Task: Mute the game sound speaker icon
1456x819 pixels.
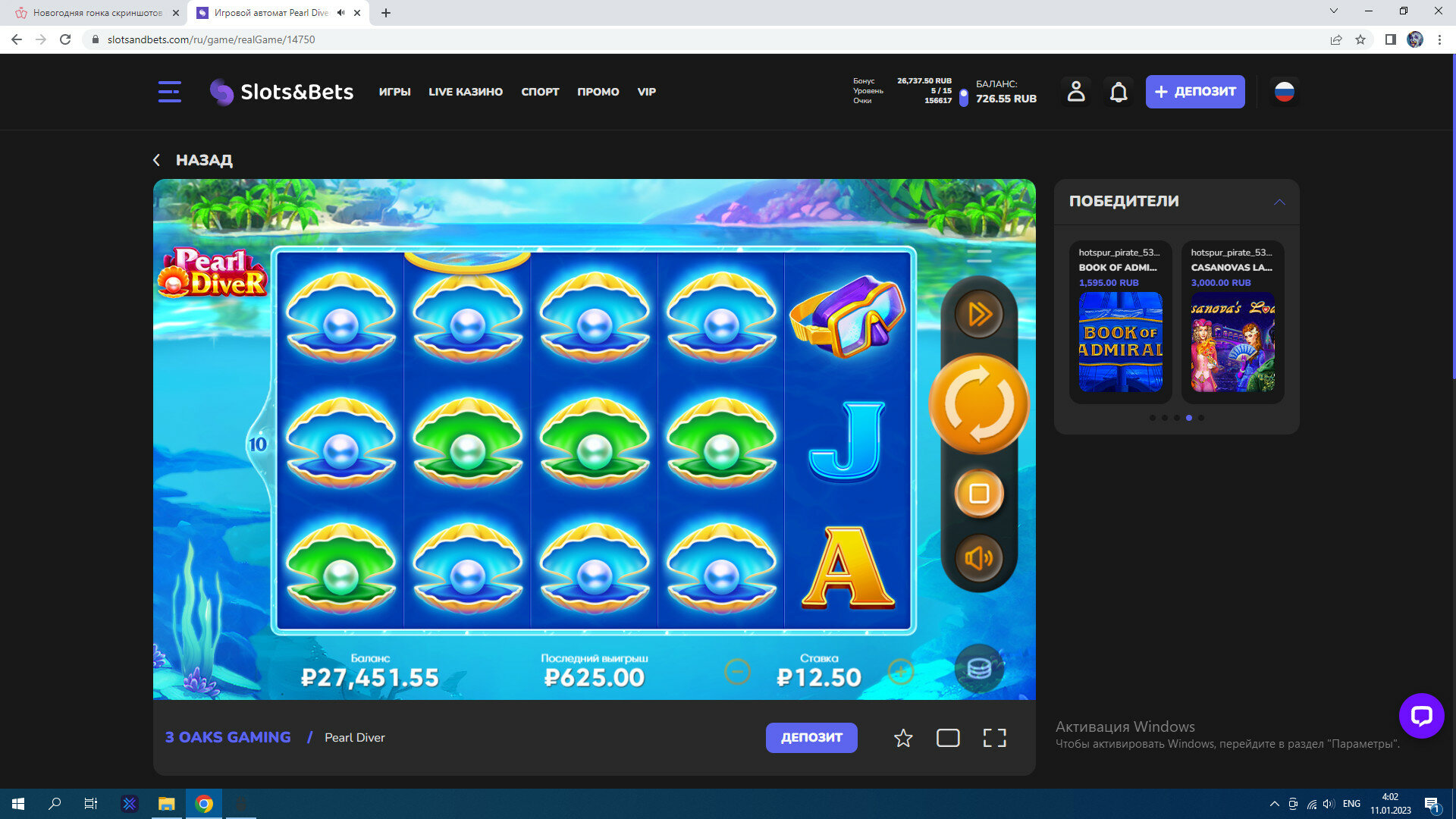Action: pyautogui.click(x=978, y=558)
